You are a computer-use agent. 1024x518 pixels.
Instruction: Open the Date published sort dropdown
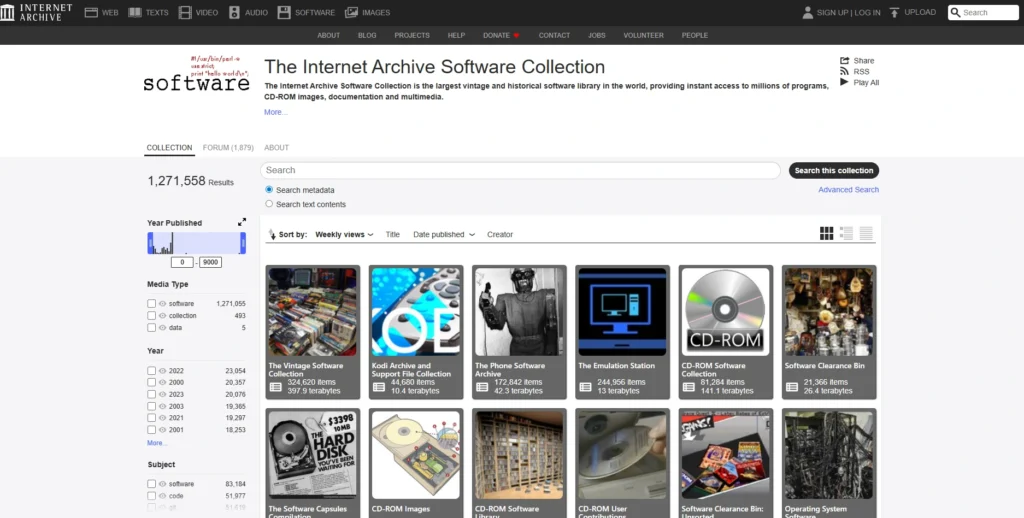coord(443,235)
